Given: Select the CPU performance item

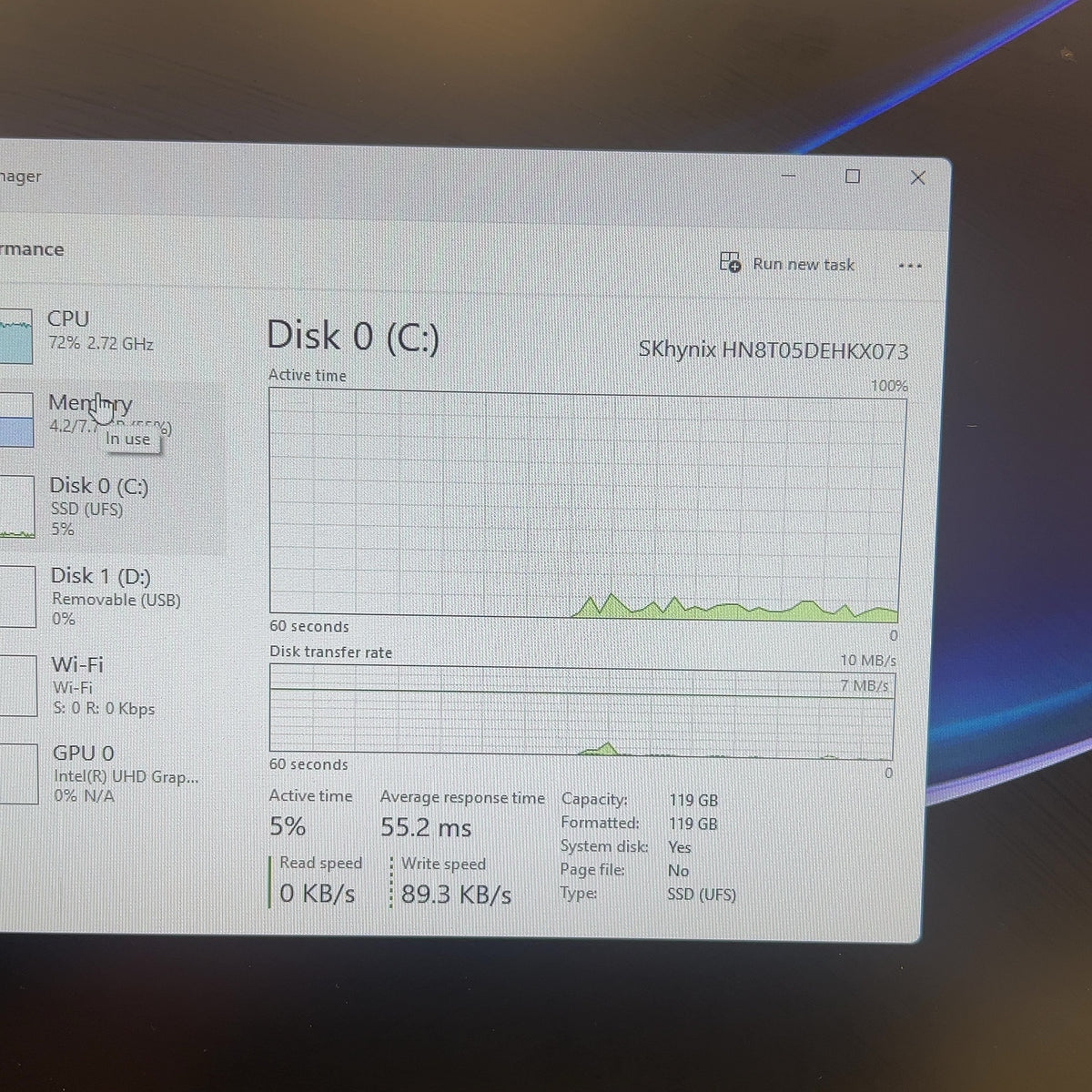Looking at the screenshot, I should click(109, 332).
